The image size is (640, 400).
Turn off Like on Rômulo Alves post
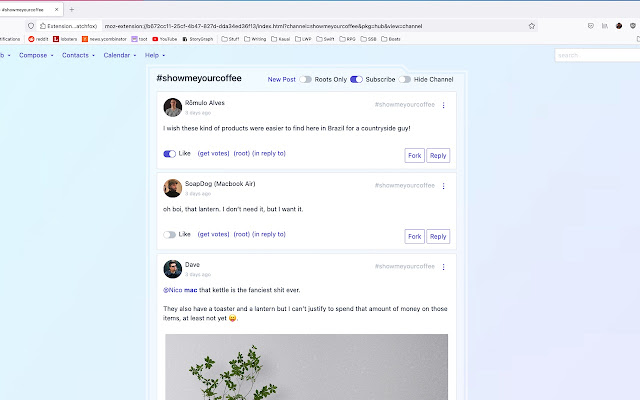pyautogui.click(x=169, y=153)
